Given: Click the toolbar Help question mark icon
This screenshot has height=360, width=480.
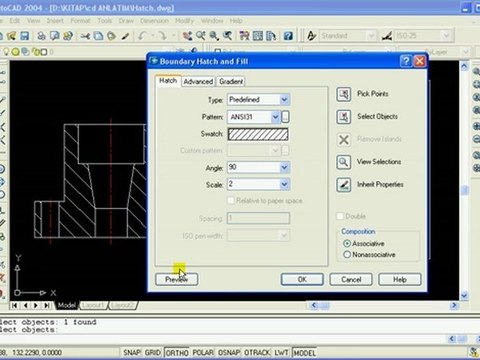Looking at the screenshot, I should (288, 36).
